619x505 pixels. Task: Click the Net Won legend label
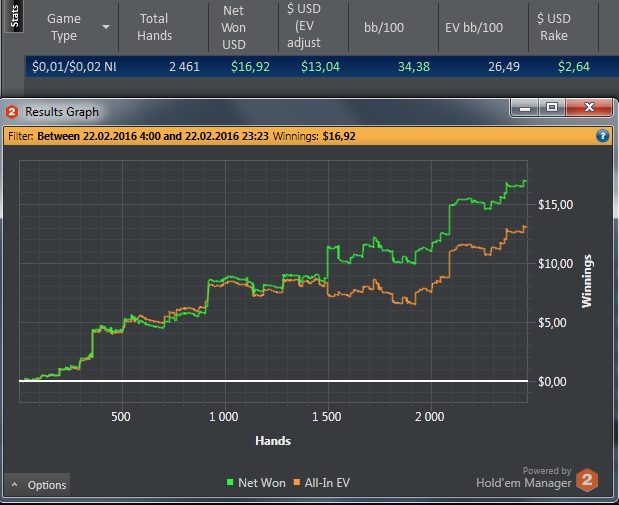pyautogui.click(x=262, y=482)
